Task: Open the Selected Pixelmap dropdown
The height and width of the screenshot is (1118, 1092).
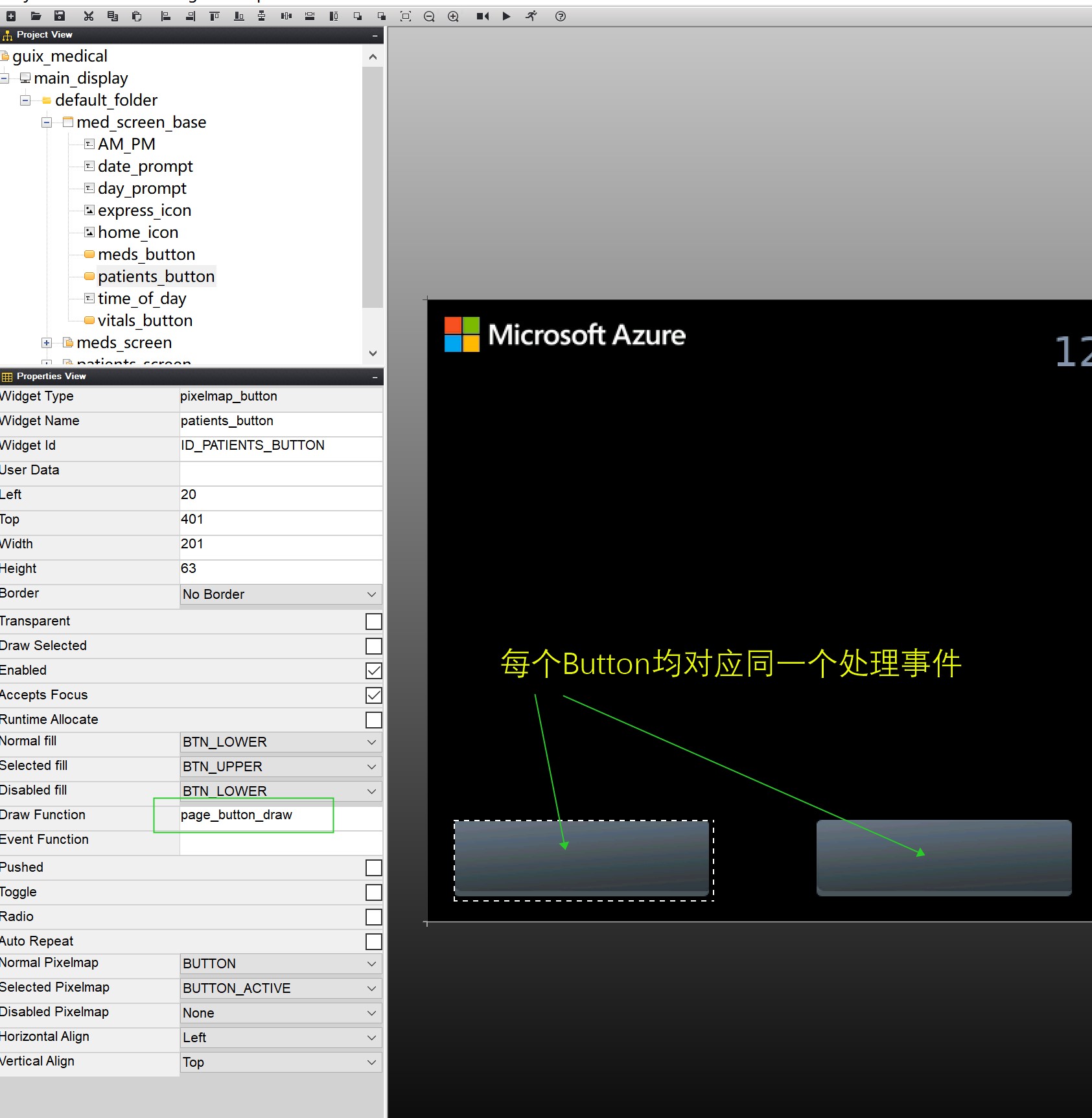Action: click(281, 988)
